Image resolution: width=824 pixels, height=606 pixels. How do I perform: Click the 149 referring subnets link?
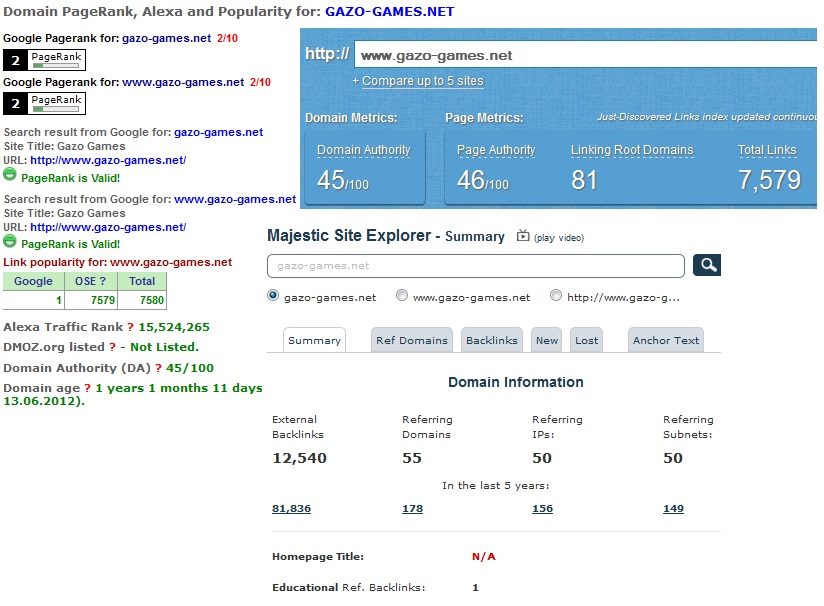click(673, 509)
